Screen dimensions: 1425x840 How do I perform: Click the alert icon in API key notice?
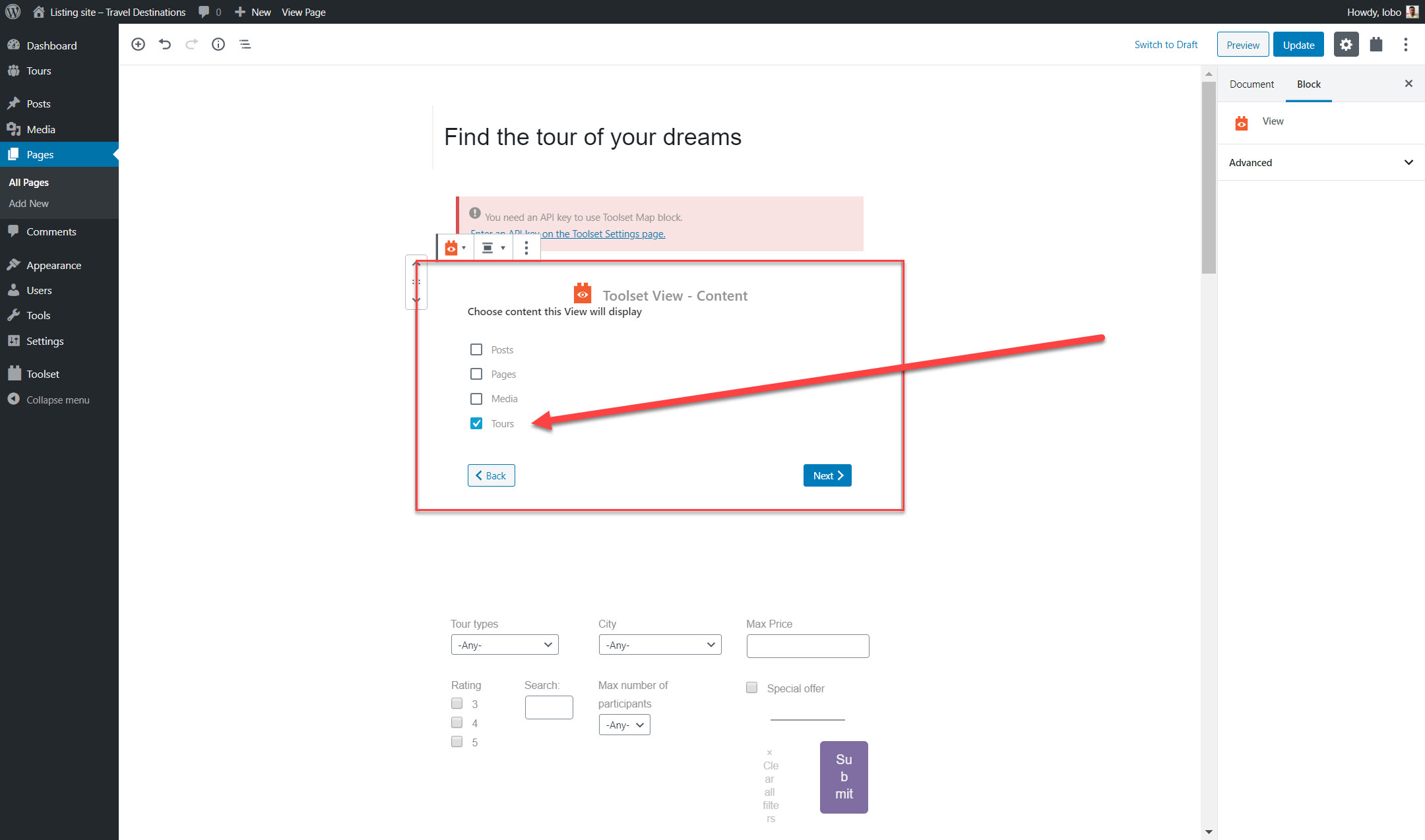(475, 213)
